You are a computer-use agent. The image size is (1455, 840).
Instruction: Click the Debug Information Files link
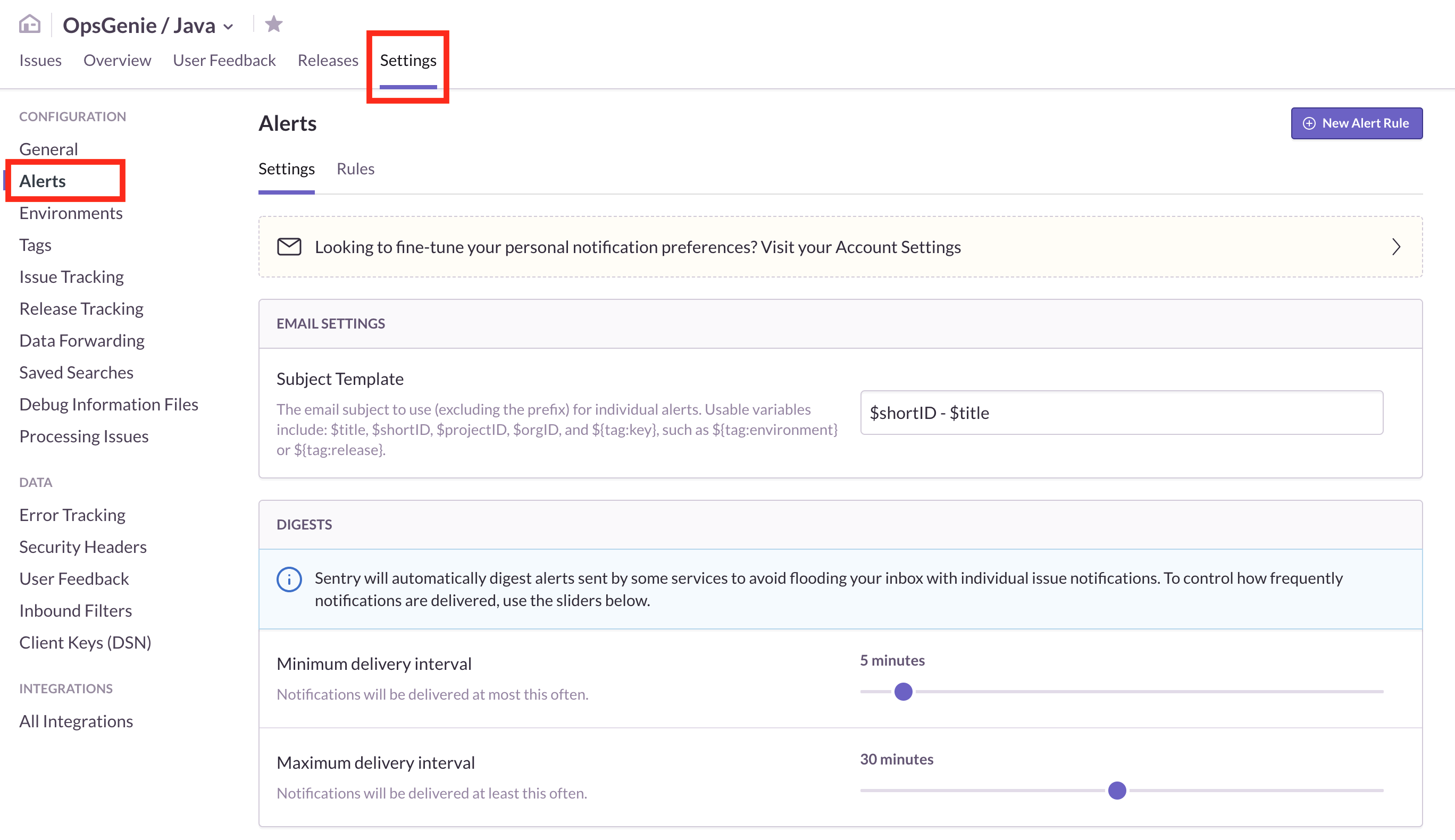tap(109, 403)
